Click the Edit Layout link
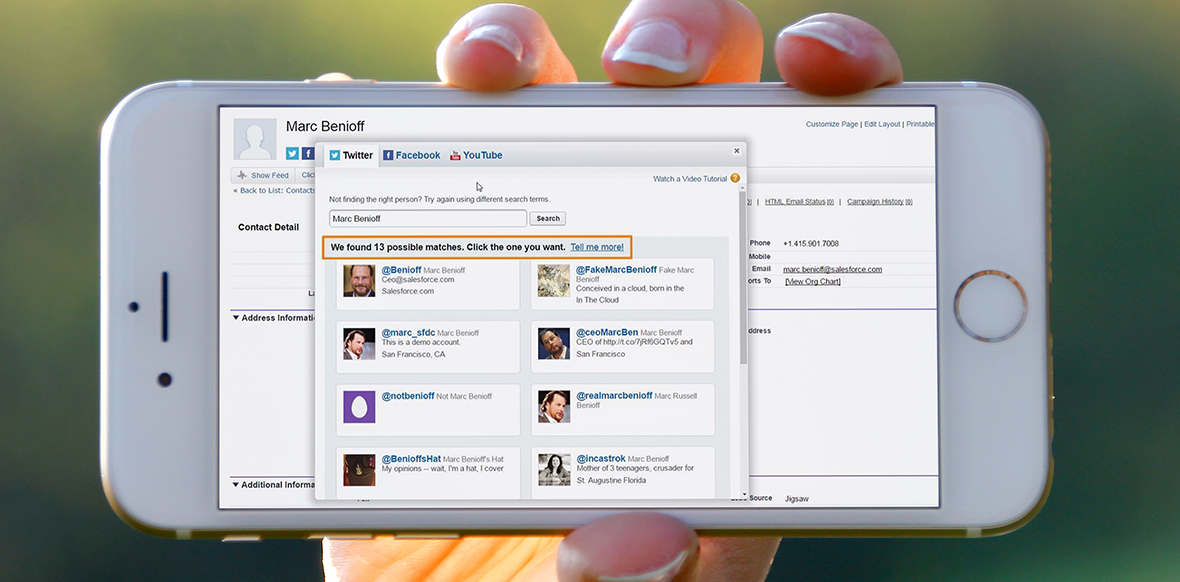 point(882,124)
